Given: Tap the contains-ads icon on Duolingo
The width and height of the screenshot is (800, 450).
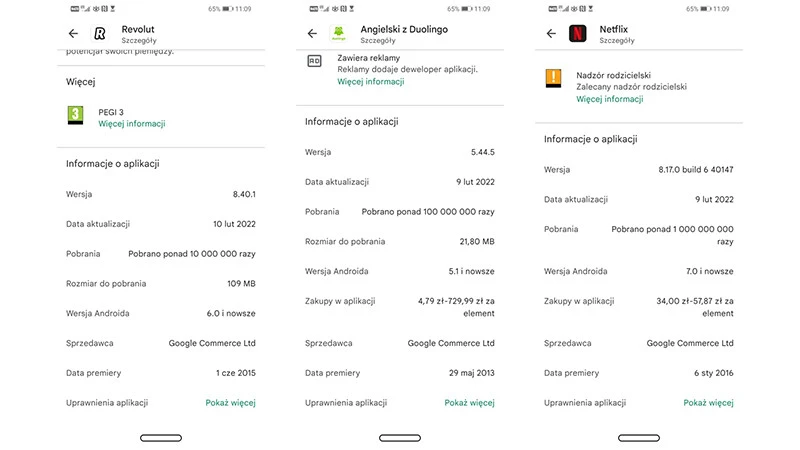Looking at the screenshot, I should coord(315,62).
